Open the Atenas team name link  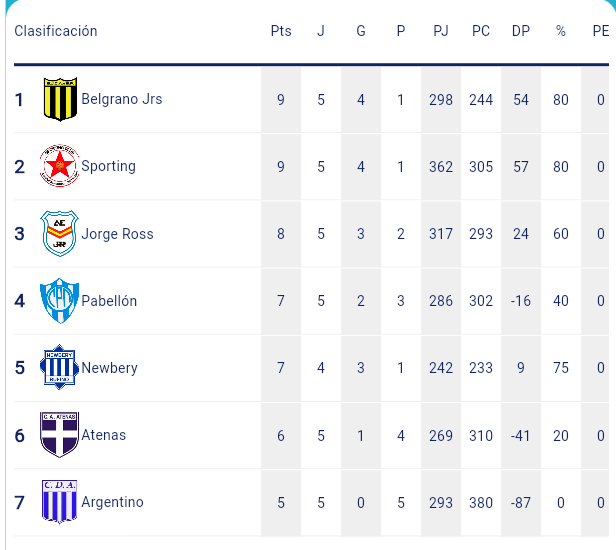click(x=104, y=435)
